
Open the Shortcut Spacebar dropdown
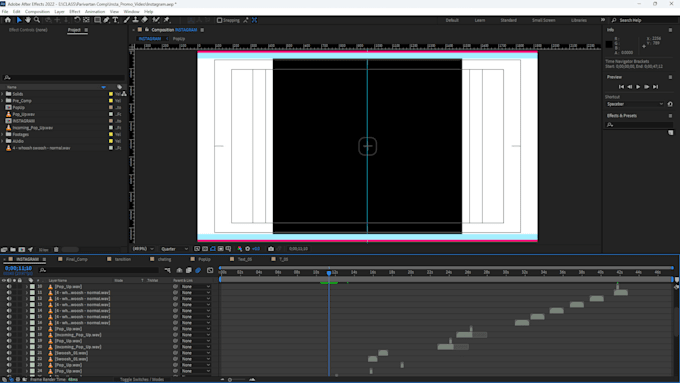(635, 104)
